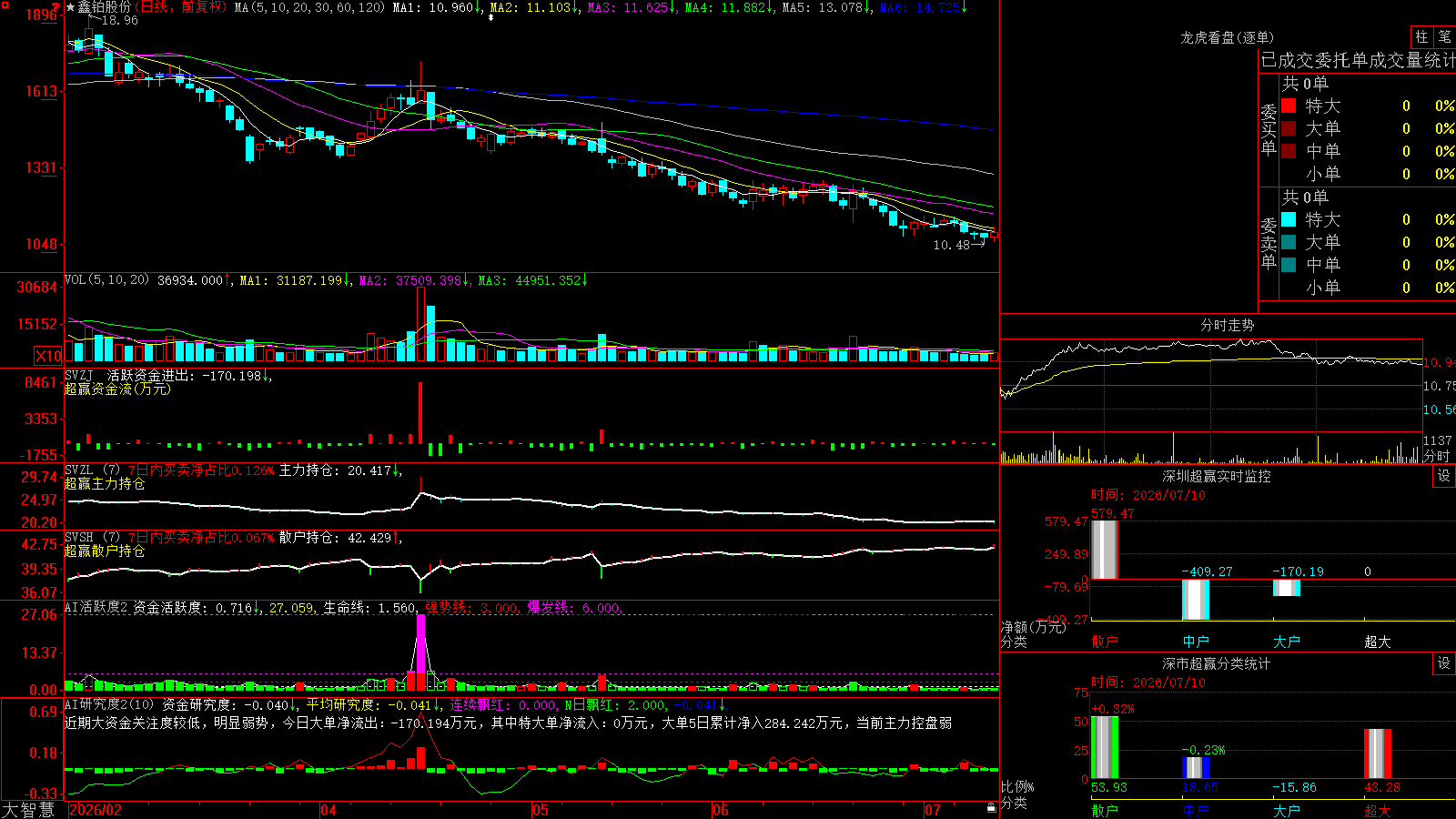This screenshot has width=1456, height=819.
Task: Click the 超大 43.28 bar in 分类统计
Action: pyautogui.click(x=1378, y=753)
